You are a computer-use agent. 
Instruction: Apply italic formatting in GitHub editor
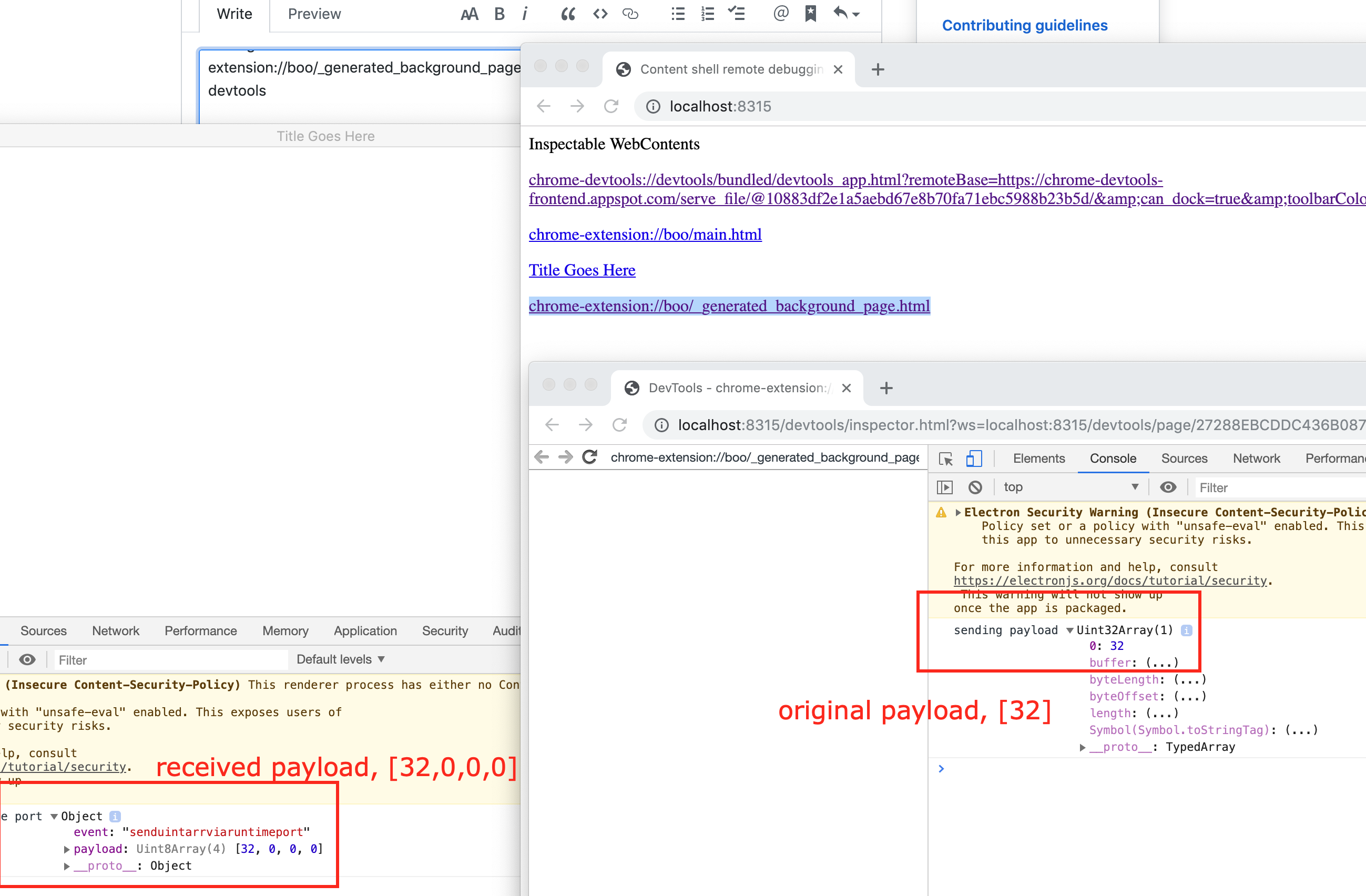525,14
